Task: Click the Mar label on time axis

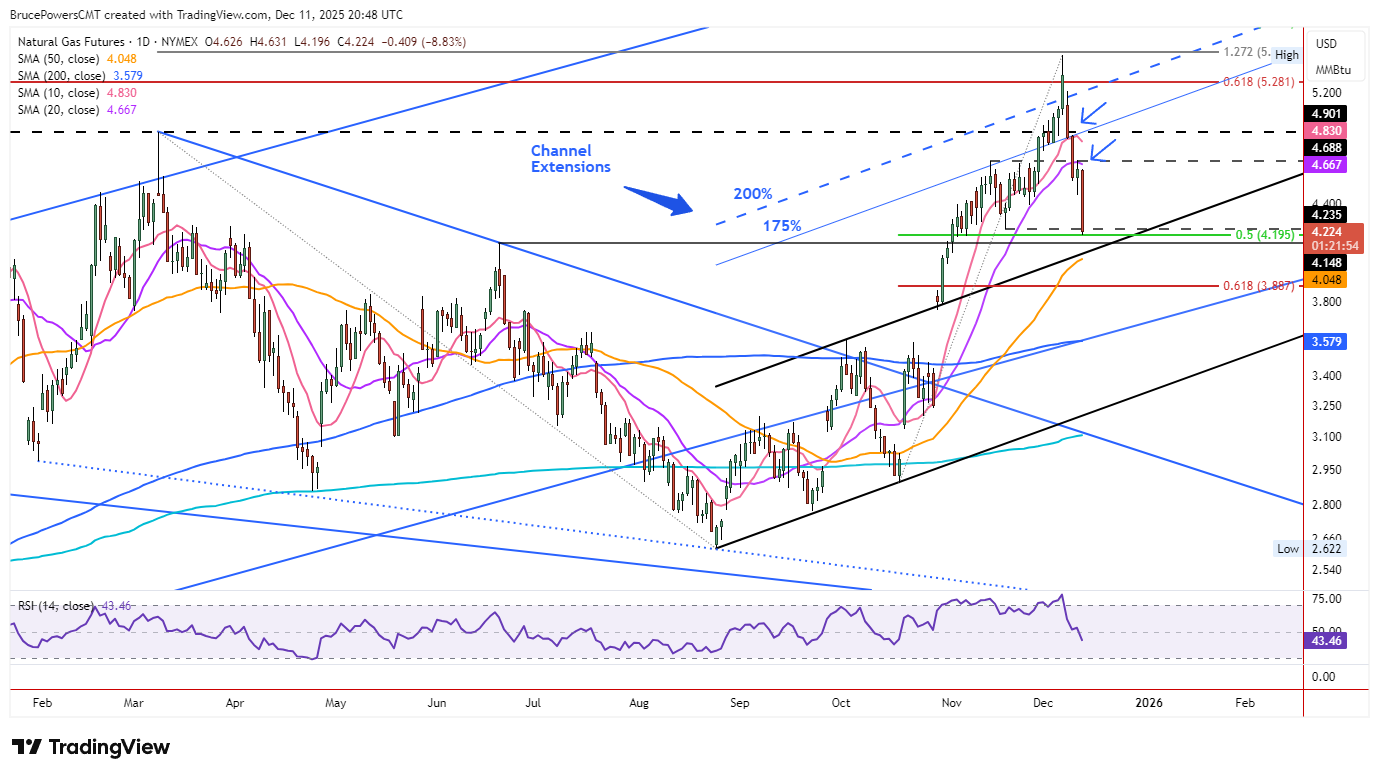Action: pyautogui.click(x=134, y=703)
